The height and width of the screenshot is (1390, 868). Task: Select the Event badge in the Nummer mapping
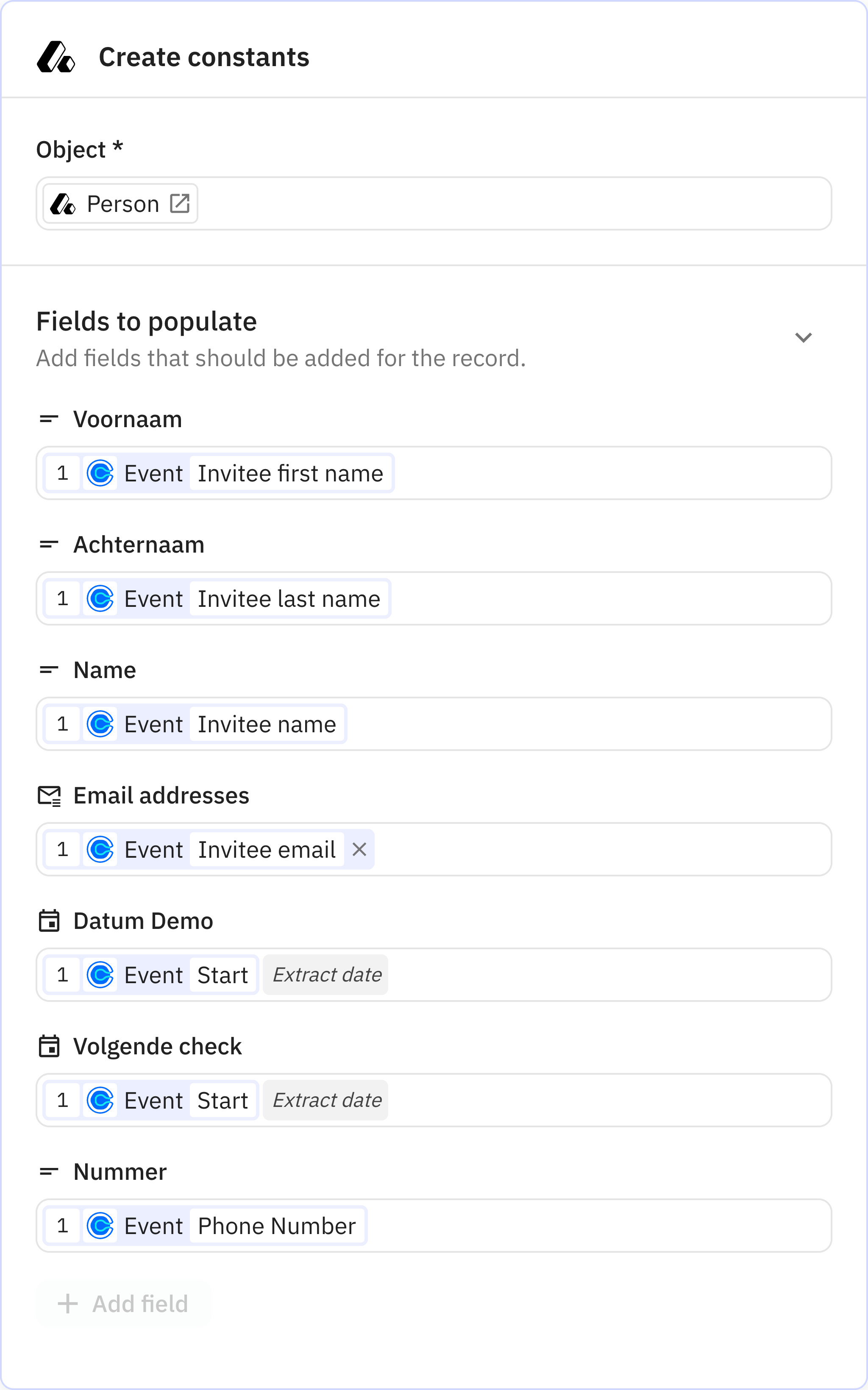pyautogui.click(x=153, y=1225)
